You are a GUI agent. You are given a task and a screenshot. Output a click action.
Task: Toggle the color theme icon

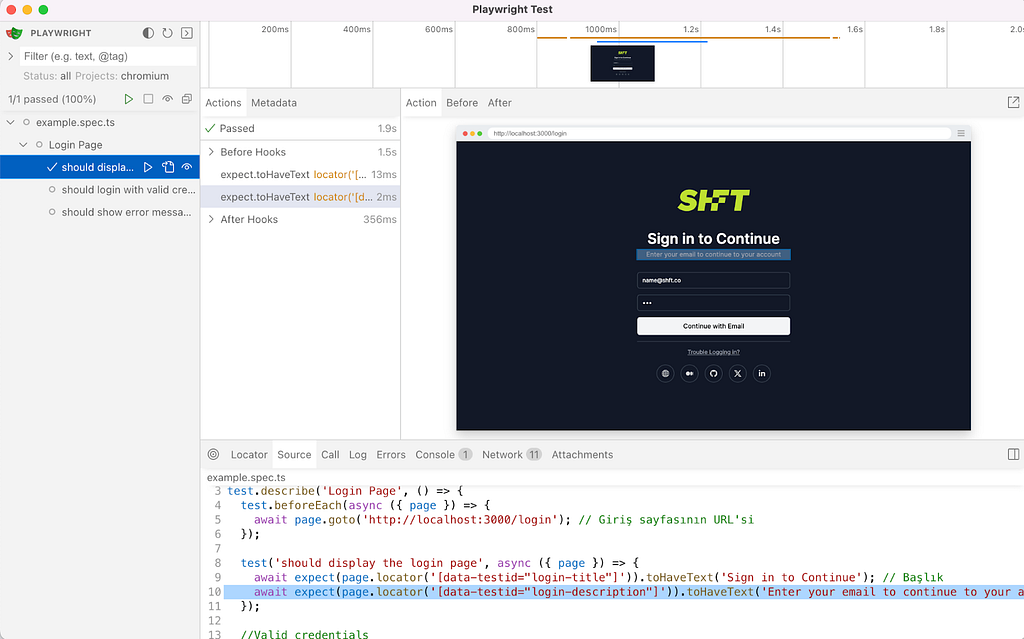148,33
